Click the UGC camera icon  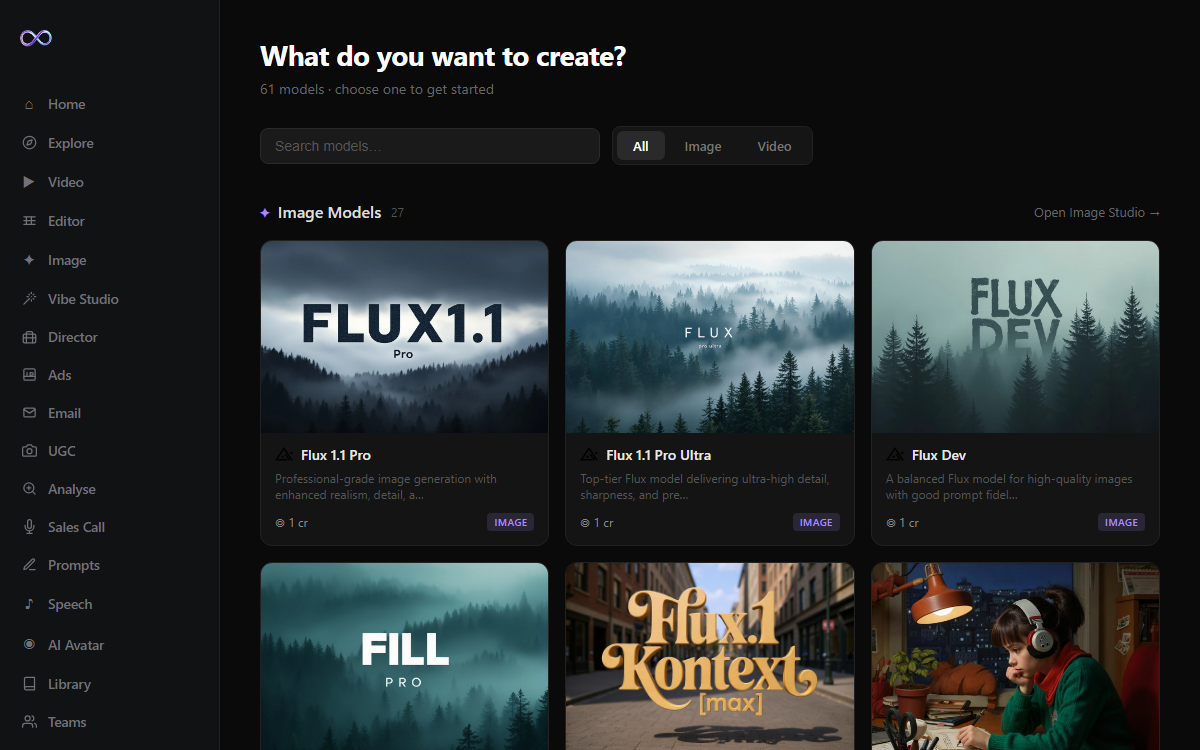tap(29, 451)
